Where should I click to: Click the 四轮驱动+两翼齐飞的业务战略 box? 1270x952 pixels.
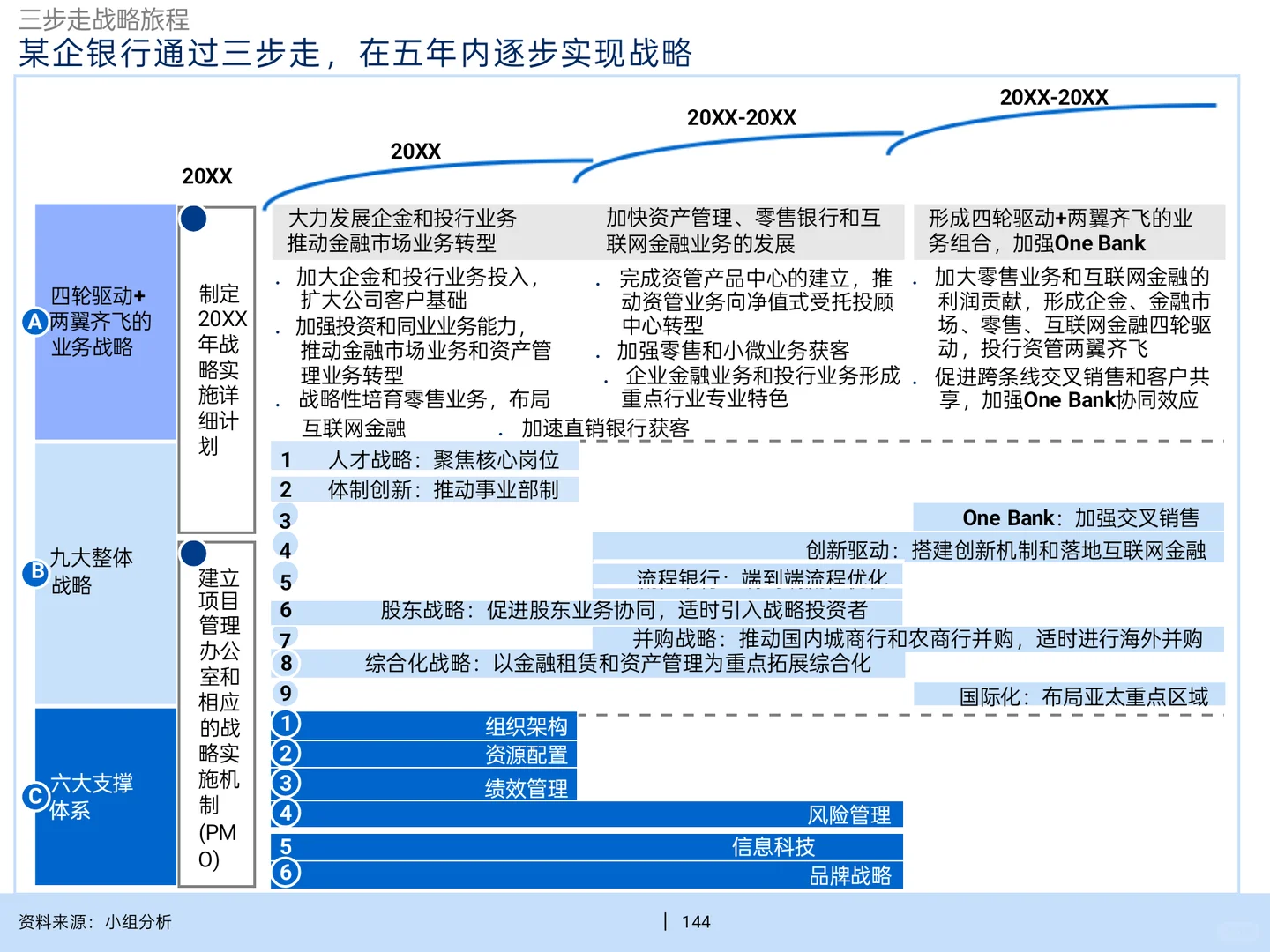106,322
